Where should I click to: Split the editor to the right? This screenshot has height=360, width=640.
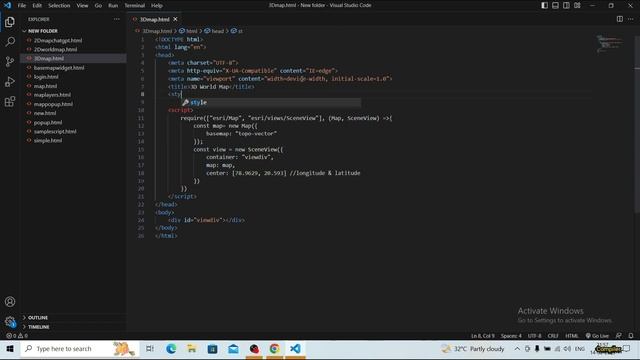coord(620,19)
